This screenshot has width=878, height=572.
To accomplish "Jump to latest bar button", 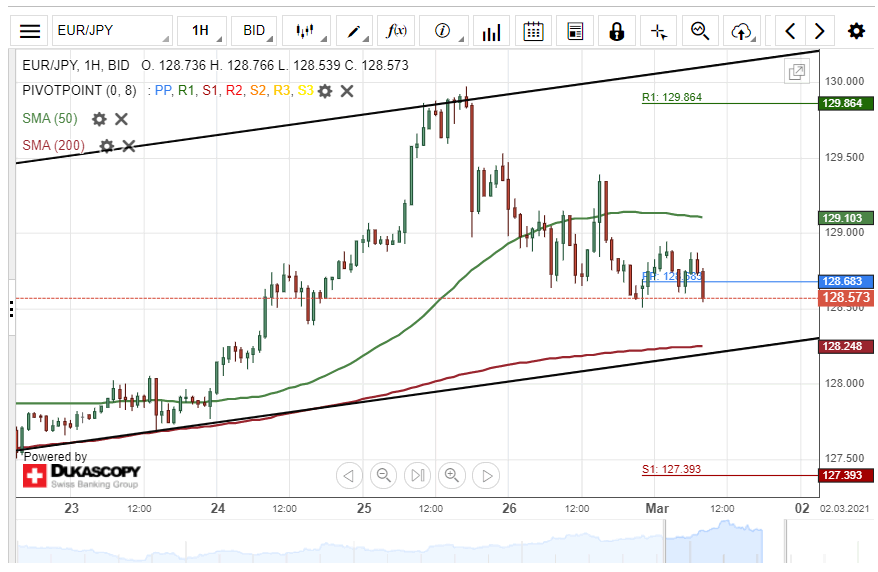I will tap(418, 475).
